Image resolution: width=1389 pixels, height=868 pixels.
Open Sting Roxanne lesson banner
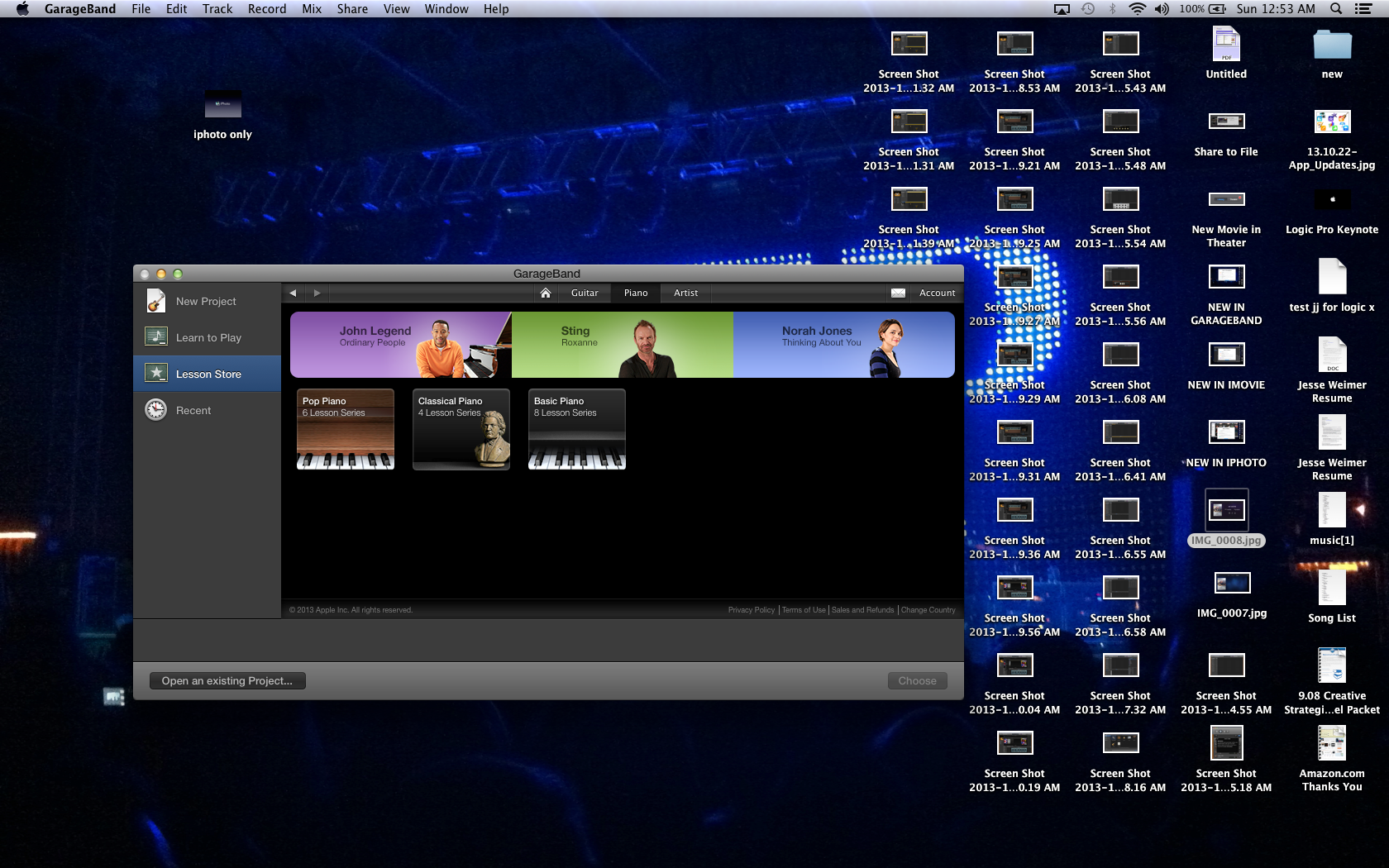(623, 345)
